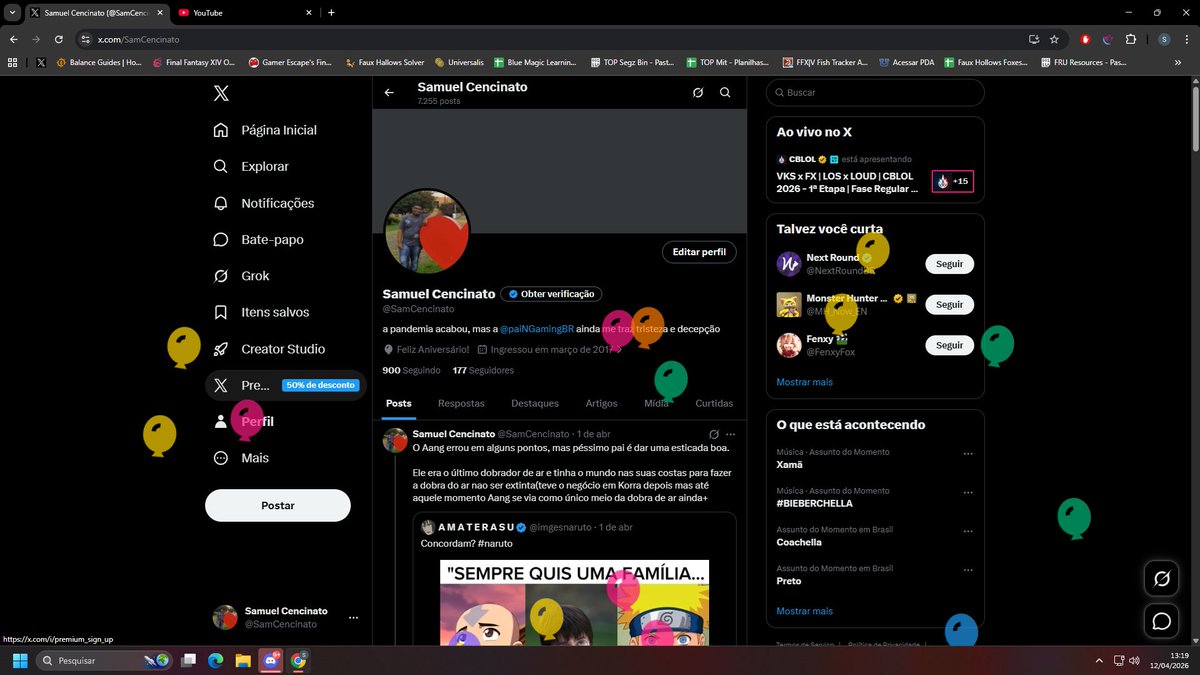Click the X logo in sidebar

click(221, 93)
